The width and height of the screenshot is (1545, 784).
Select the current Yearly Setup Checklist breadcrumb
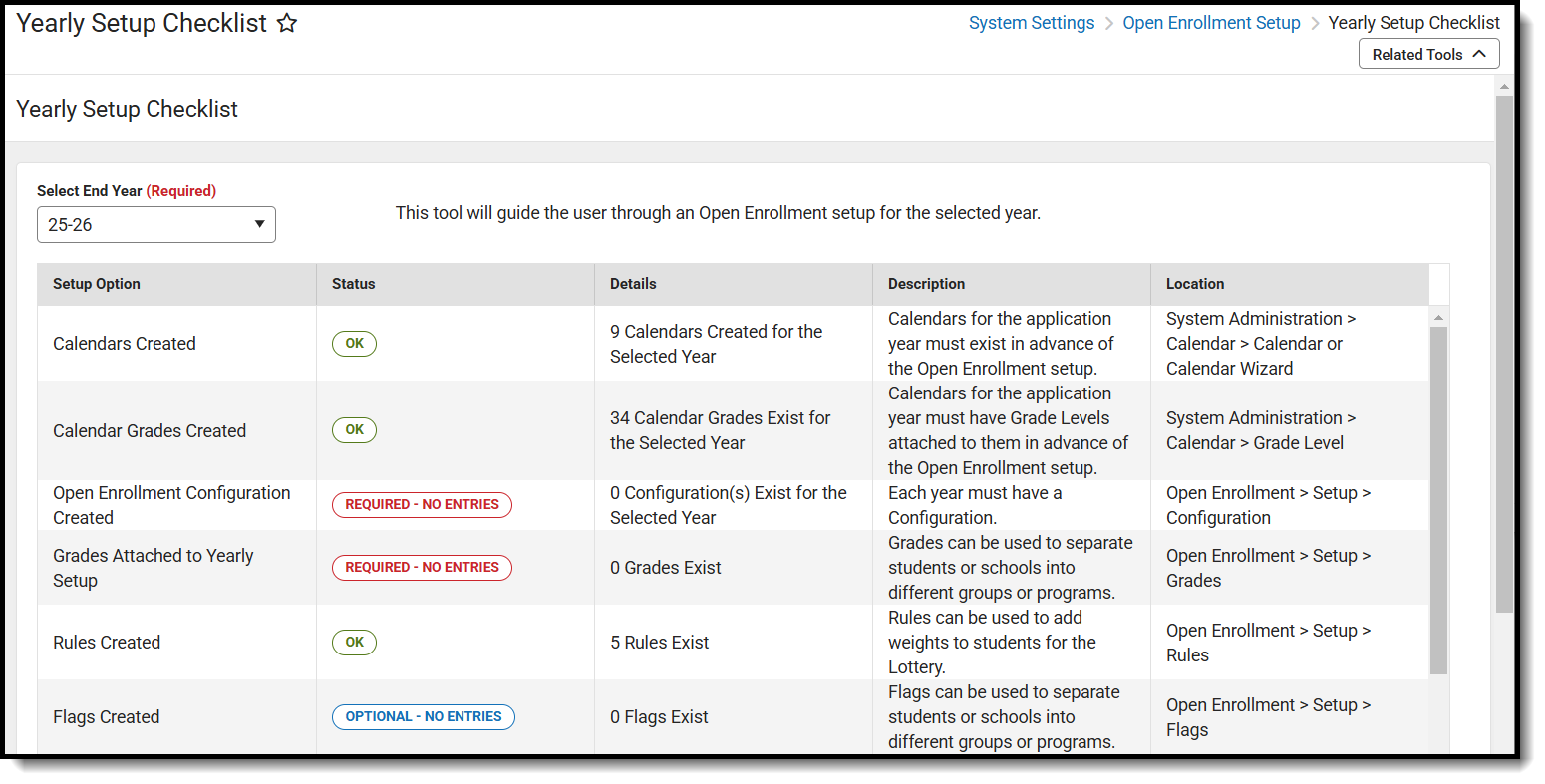(x=1413, y=23)
